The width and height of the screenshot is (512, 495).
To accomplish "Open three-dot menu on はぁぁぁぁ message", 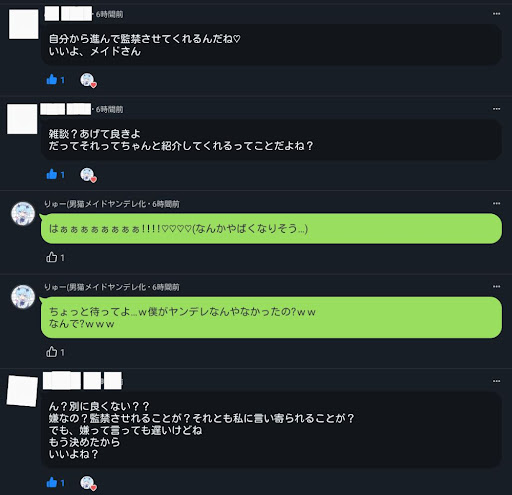I will coord(496,203).
